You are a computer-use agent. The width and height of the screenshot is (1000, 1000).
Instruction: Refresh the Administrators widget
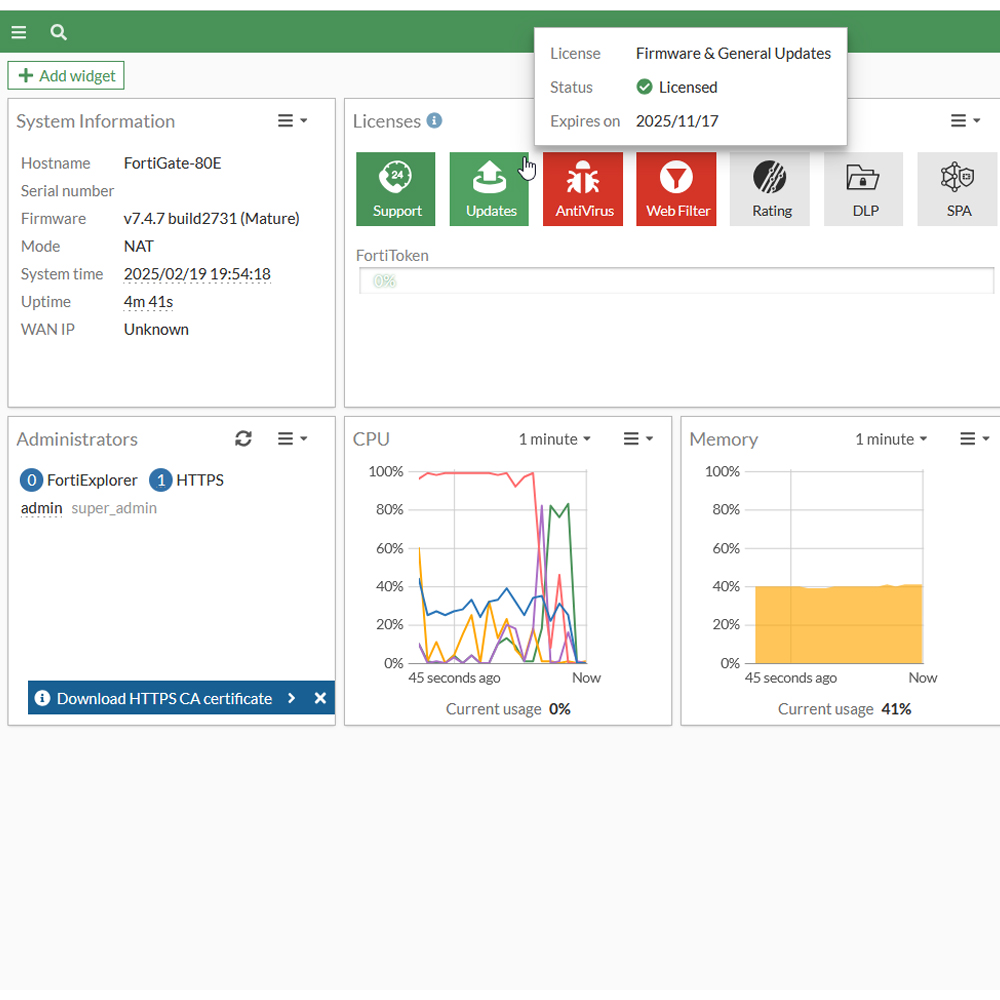pos(243,439)
